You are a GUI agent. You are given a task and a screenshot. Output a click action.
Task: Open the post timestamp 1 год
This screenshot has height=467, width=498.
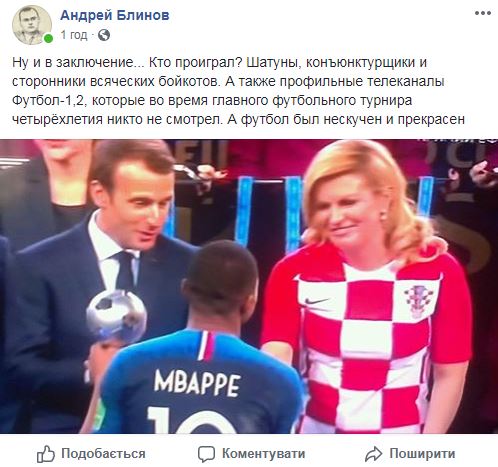(x=74, y=35)
